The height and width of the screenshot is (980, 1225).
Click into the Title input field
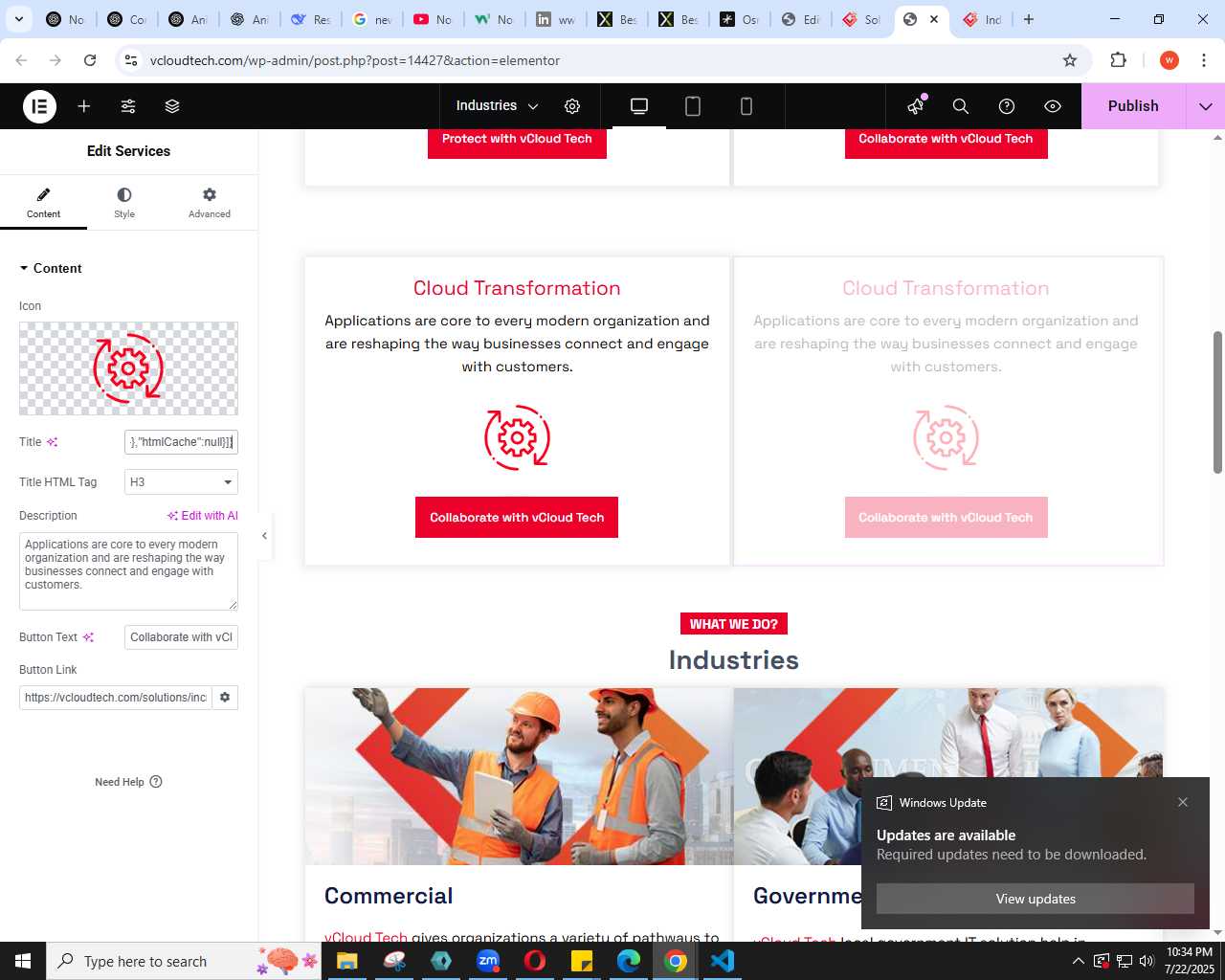click(x=181, y=442)
